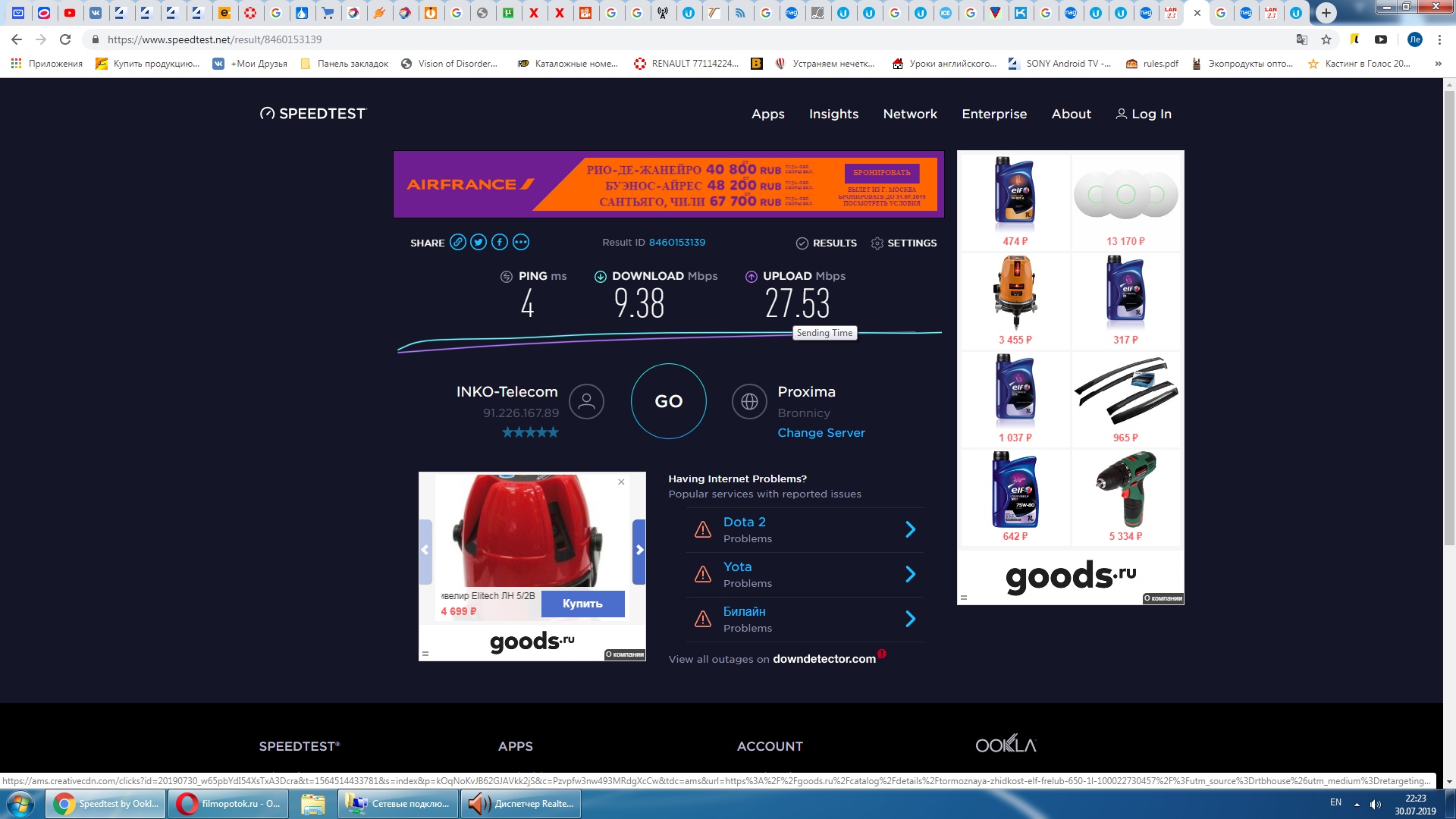Click the Купить button in goods.ru ad
The width and height of the screenshot is (1456, 819).
[582, 604]
